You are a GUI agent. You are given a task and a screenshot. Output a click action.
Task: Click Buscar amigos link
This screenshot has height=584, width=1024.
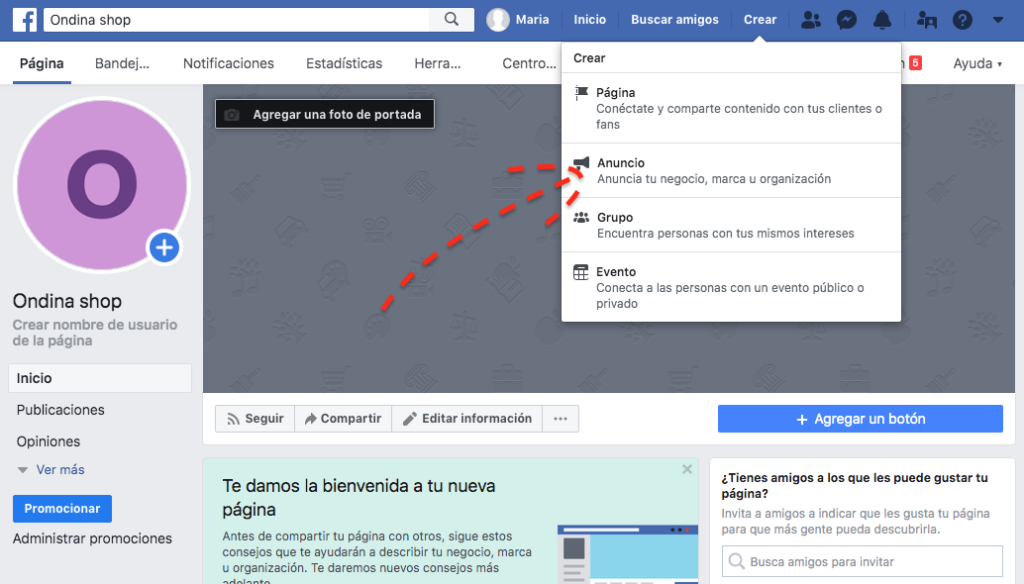(x=675, y=20)
